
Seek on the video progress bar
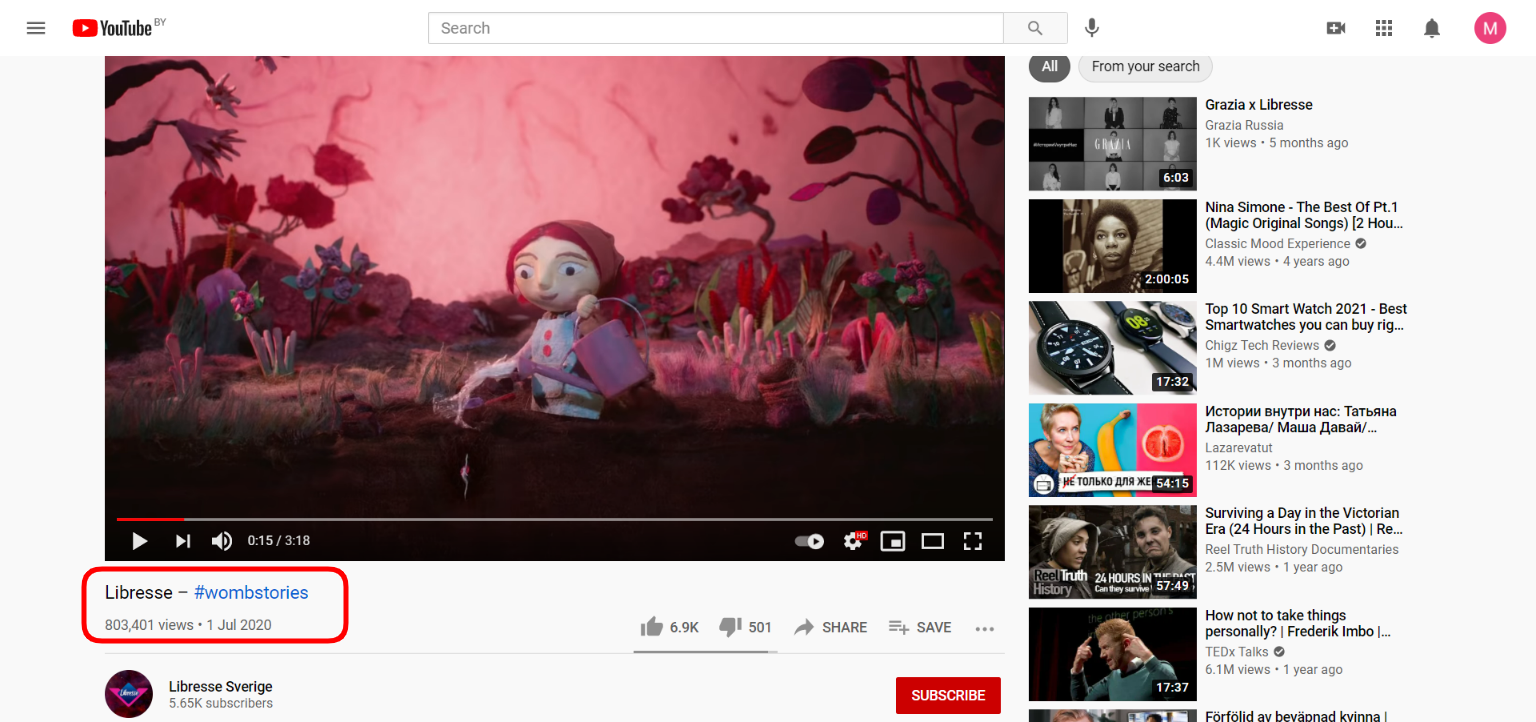[555, 519]
